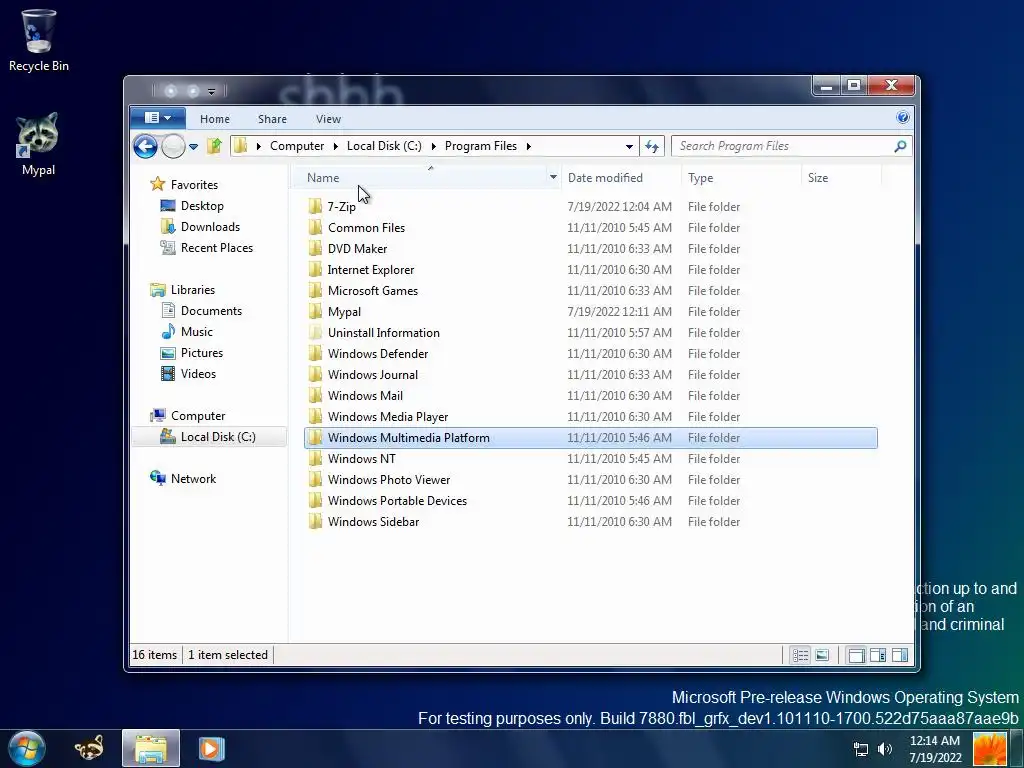The image size is (1024, 768).
Task: Open the Quick Access Toolbar customize dropdown
Action: click(212, 91)
